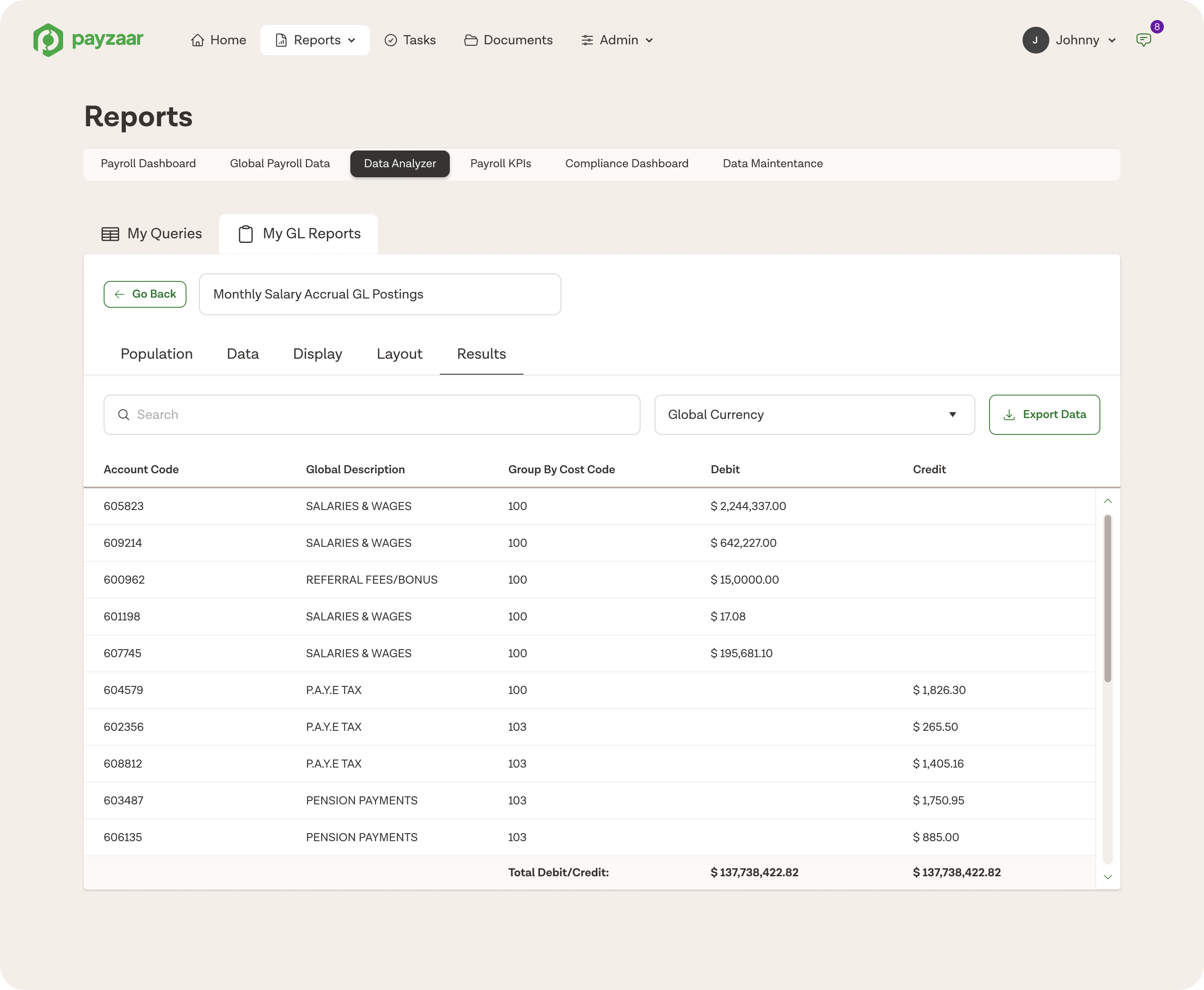1204x990 pixels.
Task: Go to Home in top navigation
Action: tap(219, 40)
